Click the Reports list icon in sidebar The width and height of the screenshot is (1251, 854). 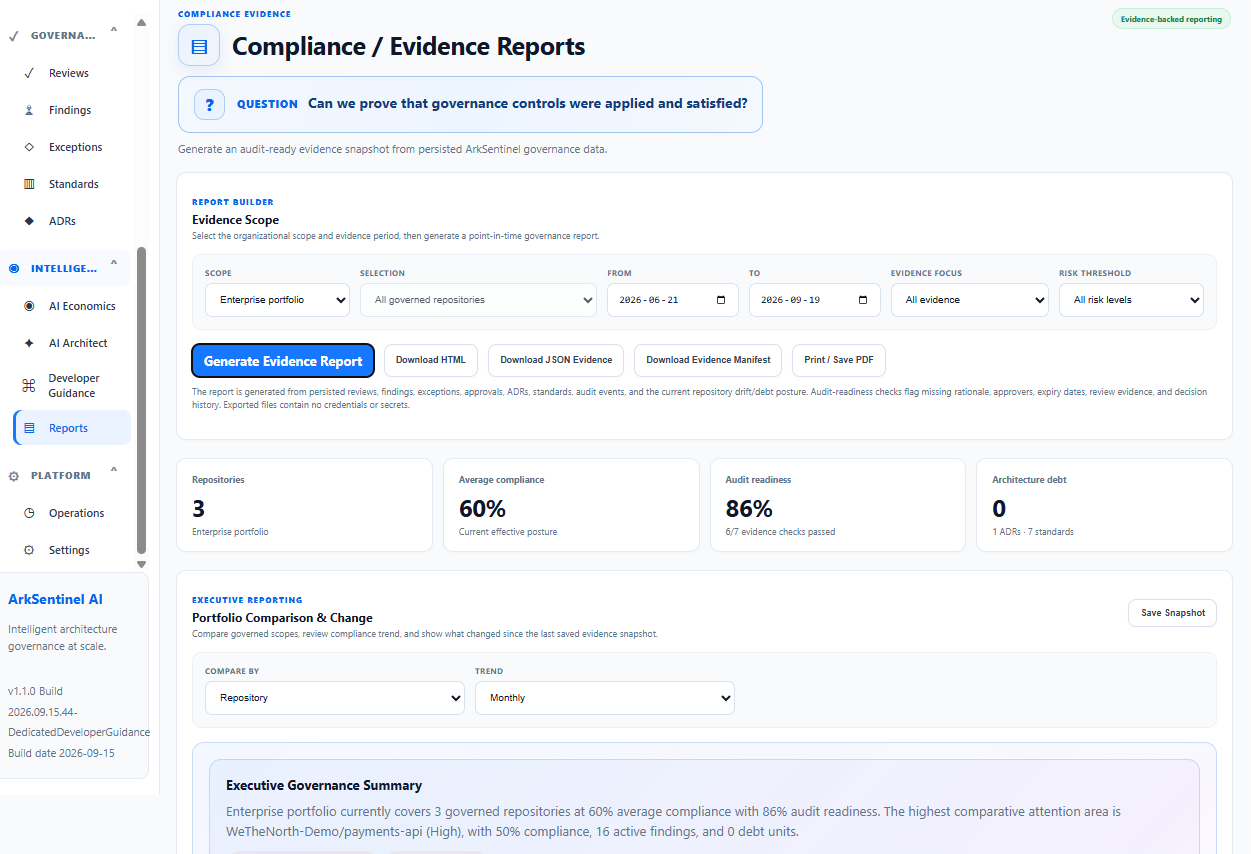tap(29, 428)
